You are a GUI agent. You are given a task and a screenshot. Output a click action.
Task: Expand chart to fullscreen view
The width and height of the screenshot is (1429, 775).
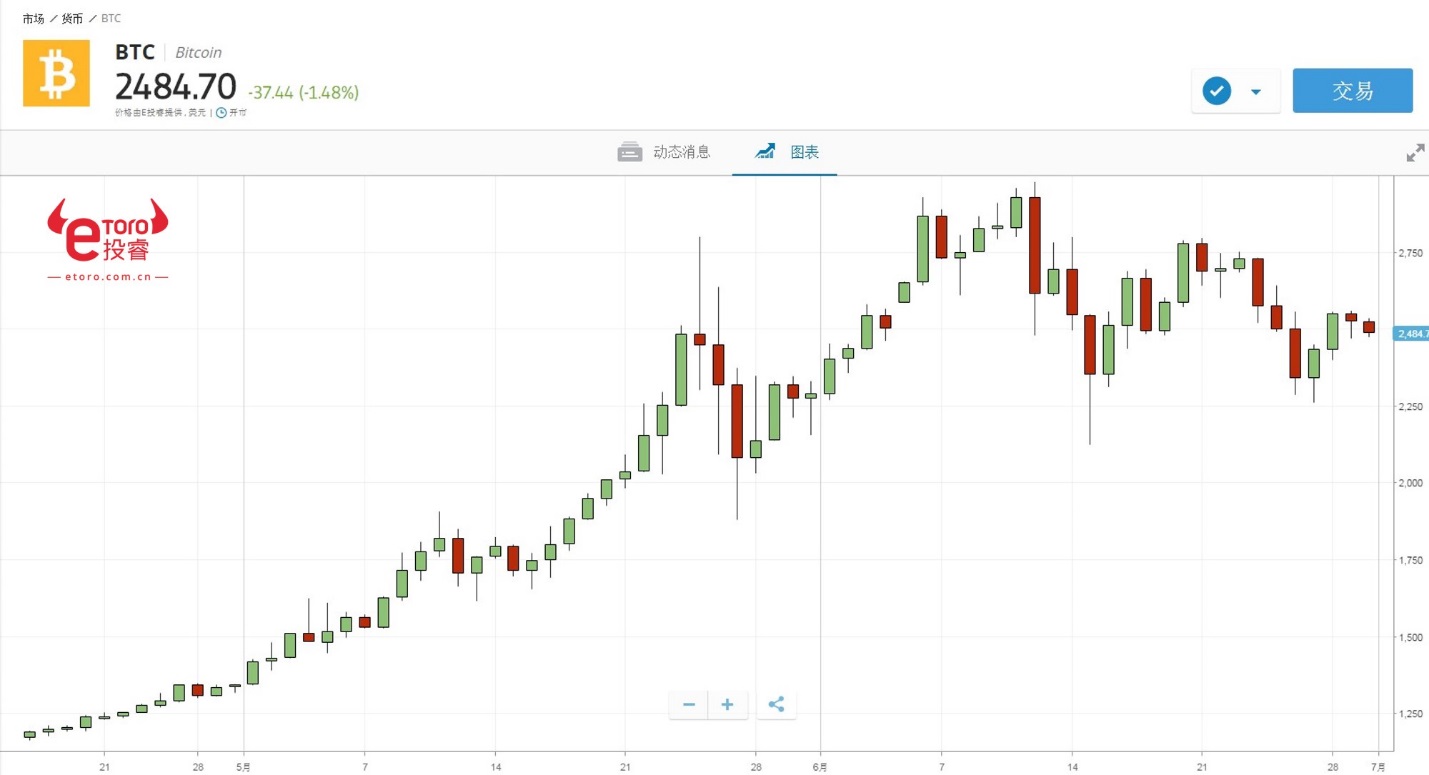pos(1415,153)
